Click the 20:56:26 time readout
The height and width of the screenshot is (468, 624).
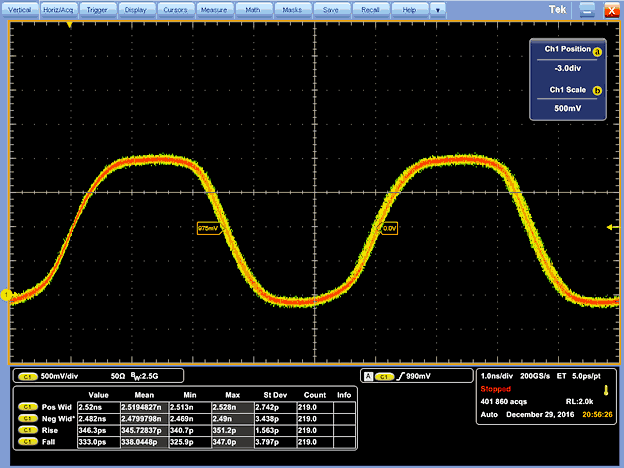[x=597, y=414]
